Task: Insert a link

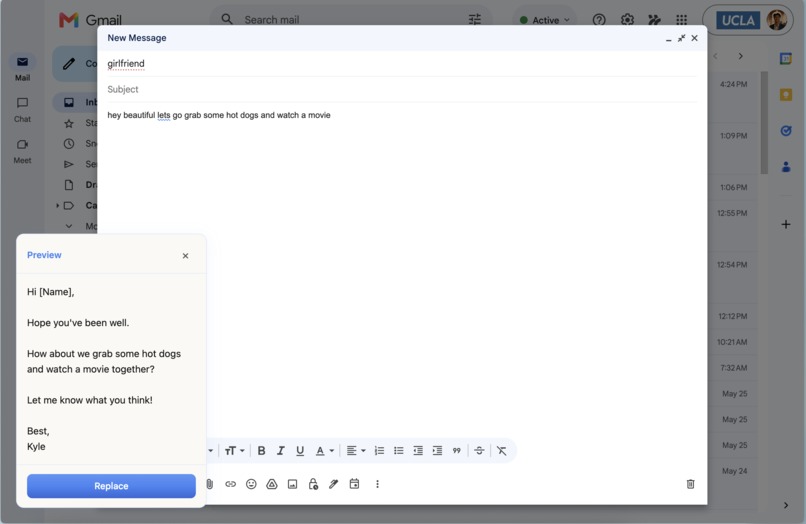Action: [230, 484]
